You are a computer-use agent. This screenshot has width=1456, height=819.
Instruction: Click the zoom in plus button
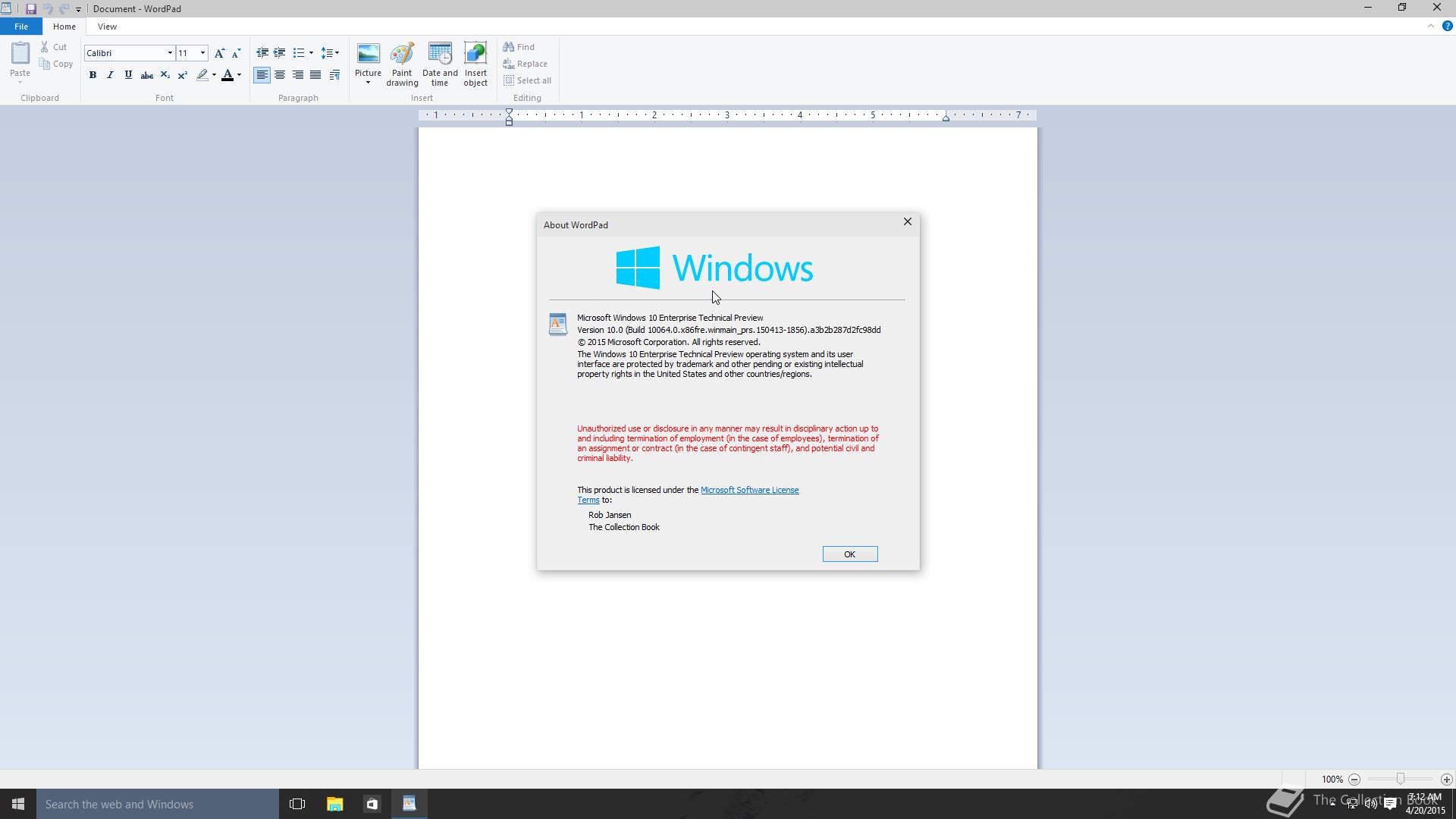[1446, 780]
